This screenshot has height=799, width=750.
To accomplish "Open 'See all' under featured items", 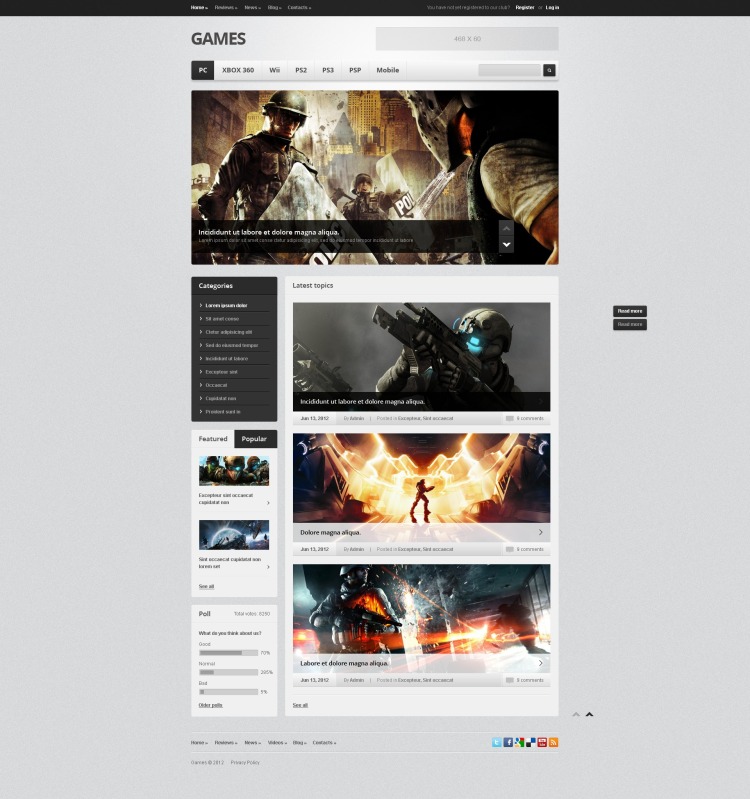I will [206, 587].
